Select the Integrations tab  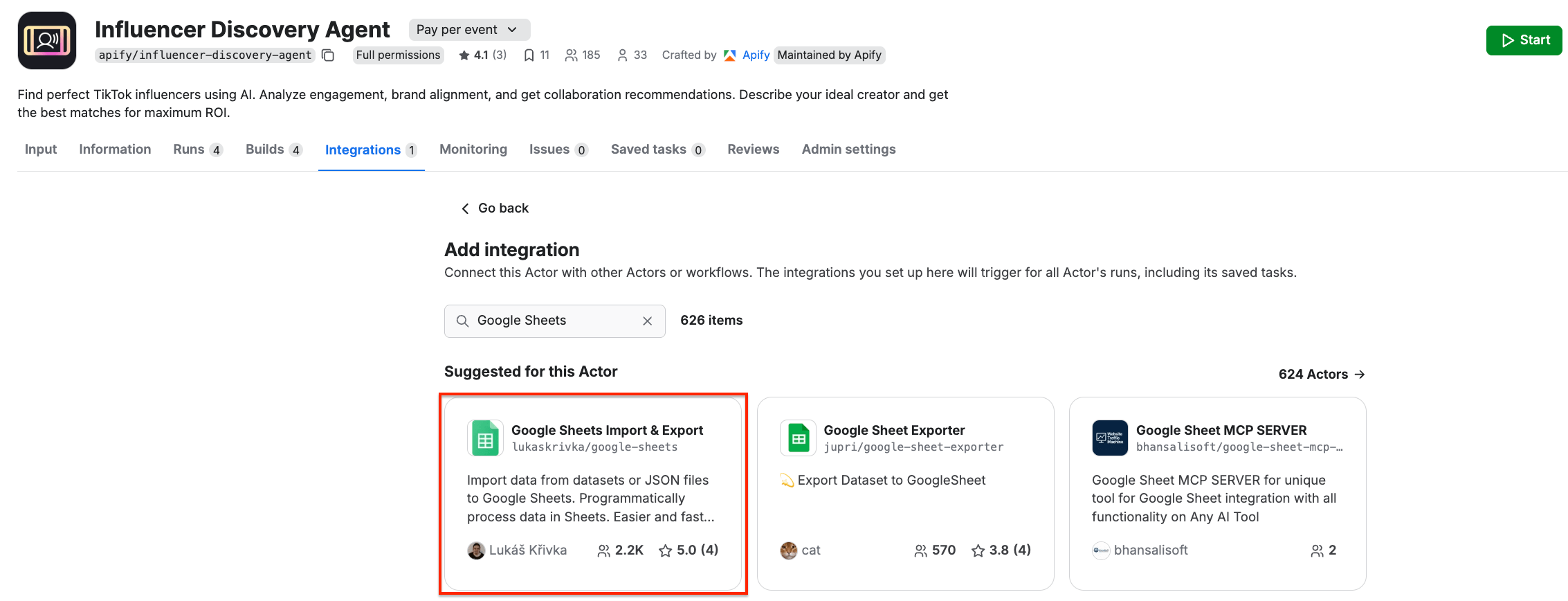tap(371, 150)
